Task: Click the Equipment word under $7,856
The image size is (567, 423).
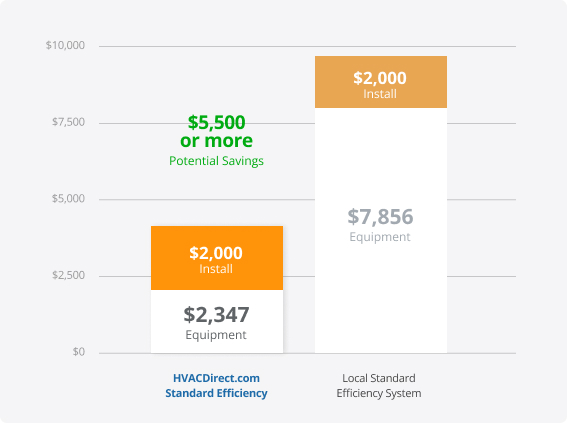Action: pos(380,237)
